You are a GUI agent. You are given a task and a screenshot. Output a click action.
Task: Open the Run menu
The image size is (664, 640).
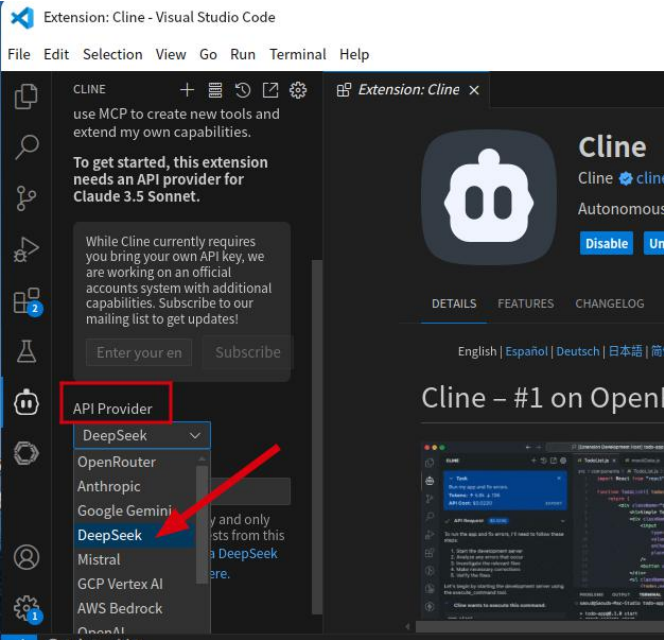pos(243,54)
